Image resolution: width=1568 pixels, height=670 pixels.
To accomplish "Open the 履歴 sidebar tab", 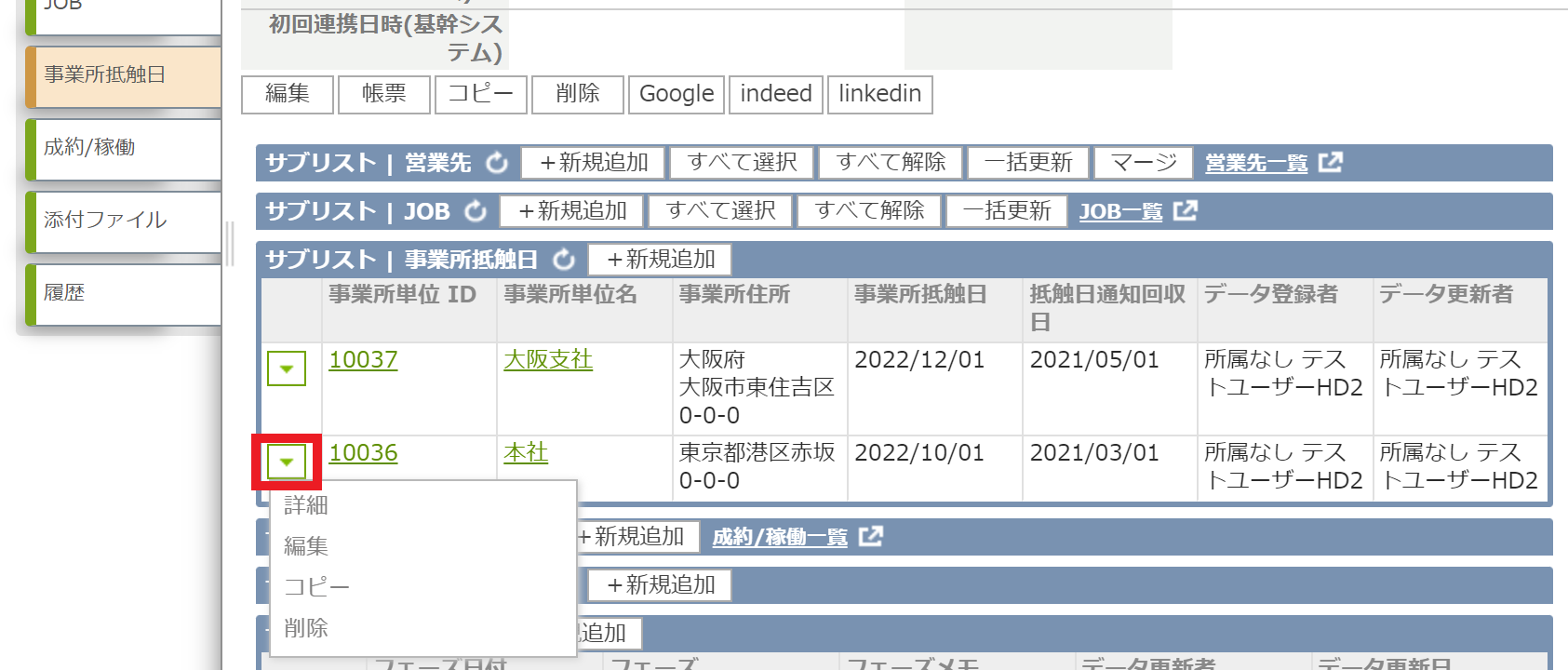I will [125, 293].
